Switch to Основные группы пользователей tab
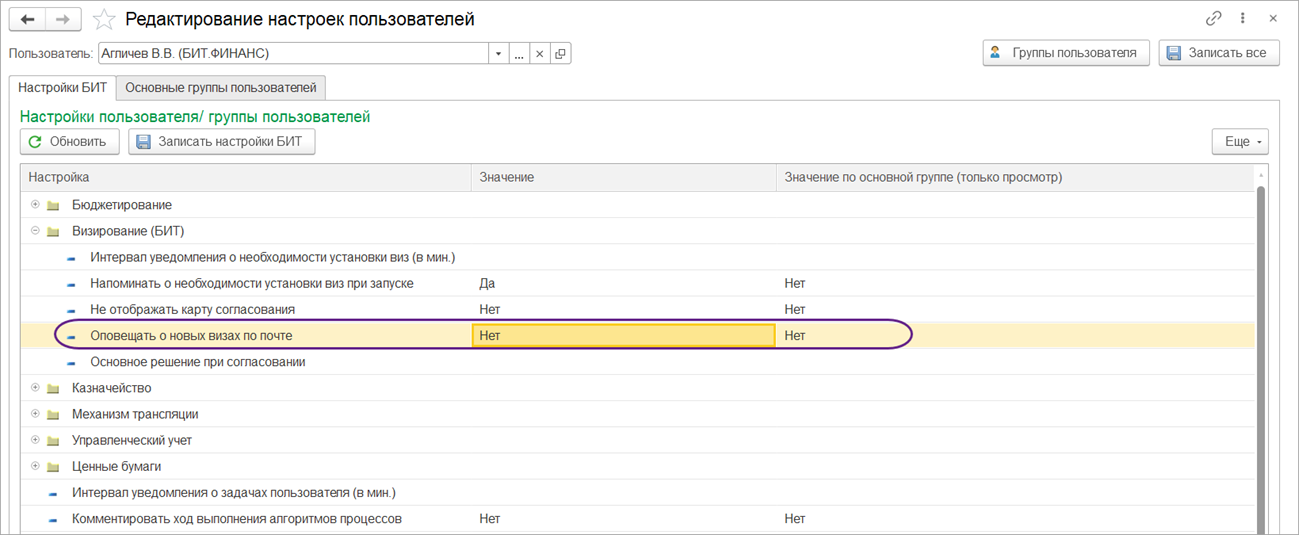Screen dimensions: 1299x535 pos(220,88)
